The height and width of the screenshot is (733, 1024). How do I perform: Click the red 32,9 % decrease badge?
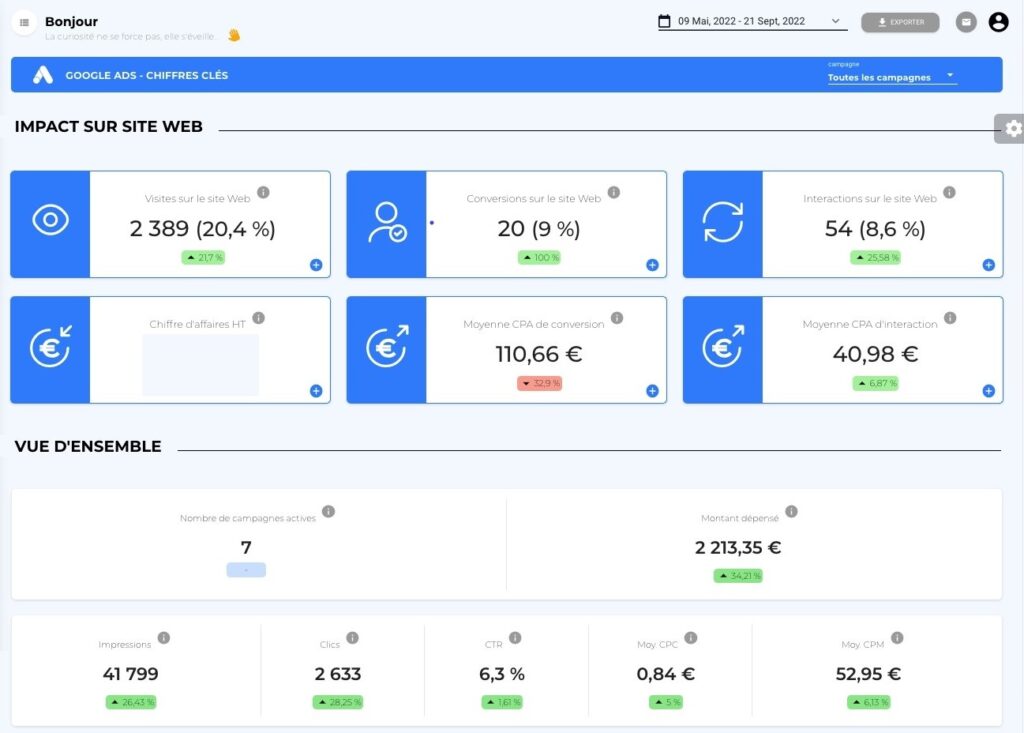click(x=541, y=381)
